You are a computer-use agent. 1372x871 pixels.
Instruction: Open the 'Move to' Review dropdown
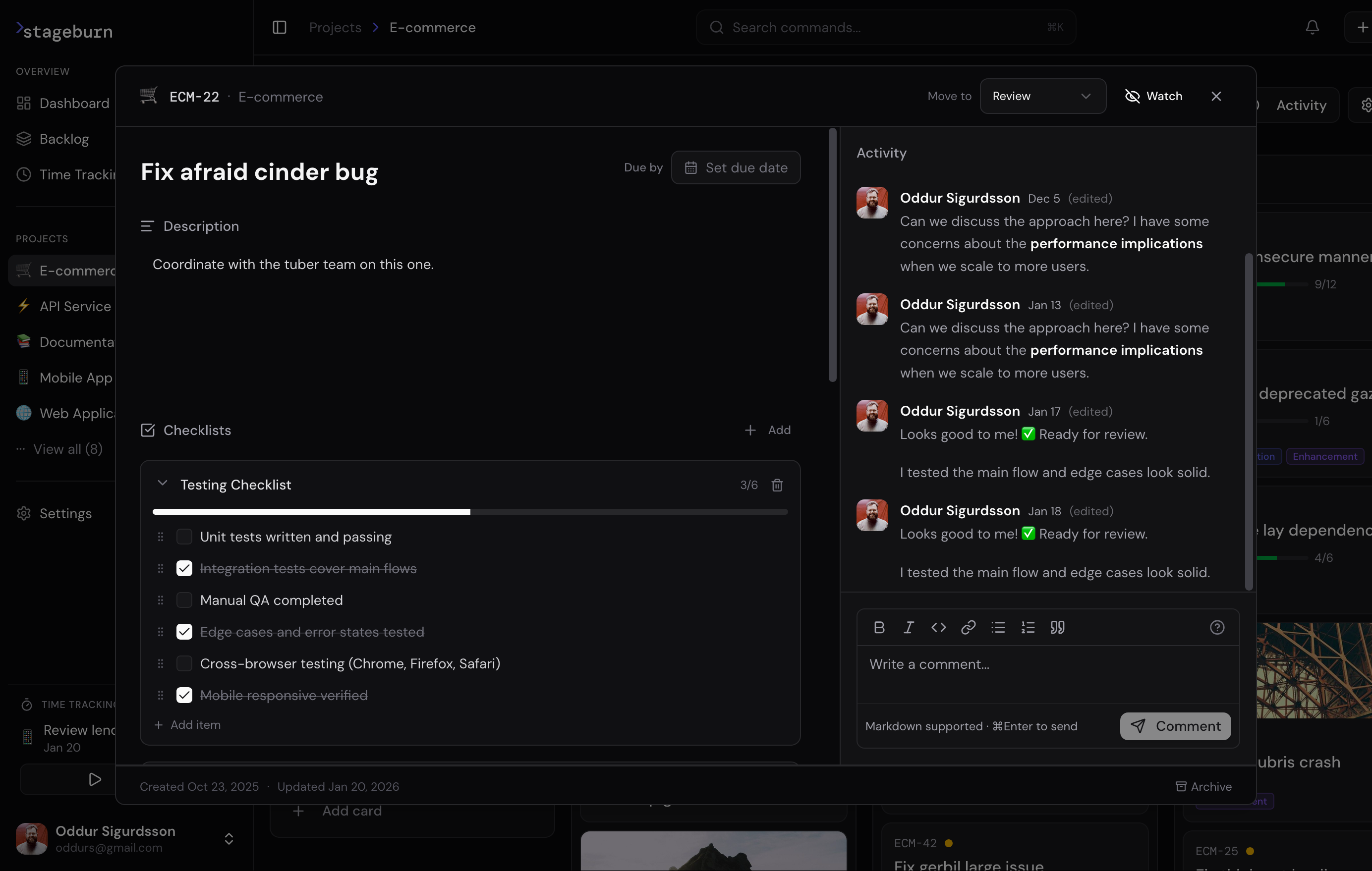pos(1042,96)
